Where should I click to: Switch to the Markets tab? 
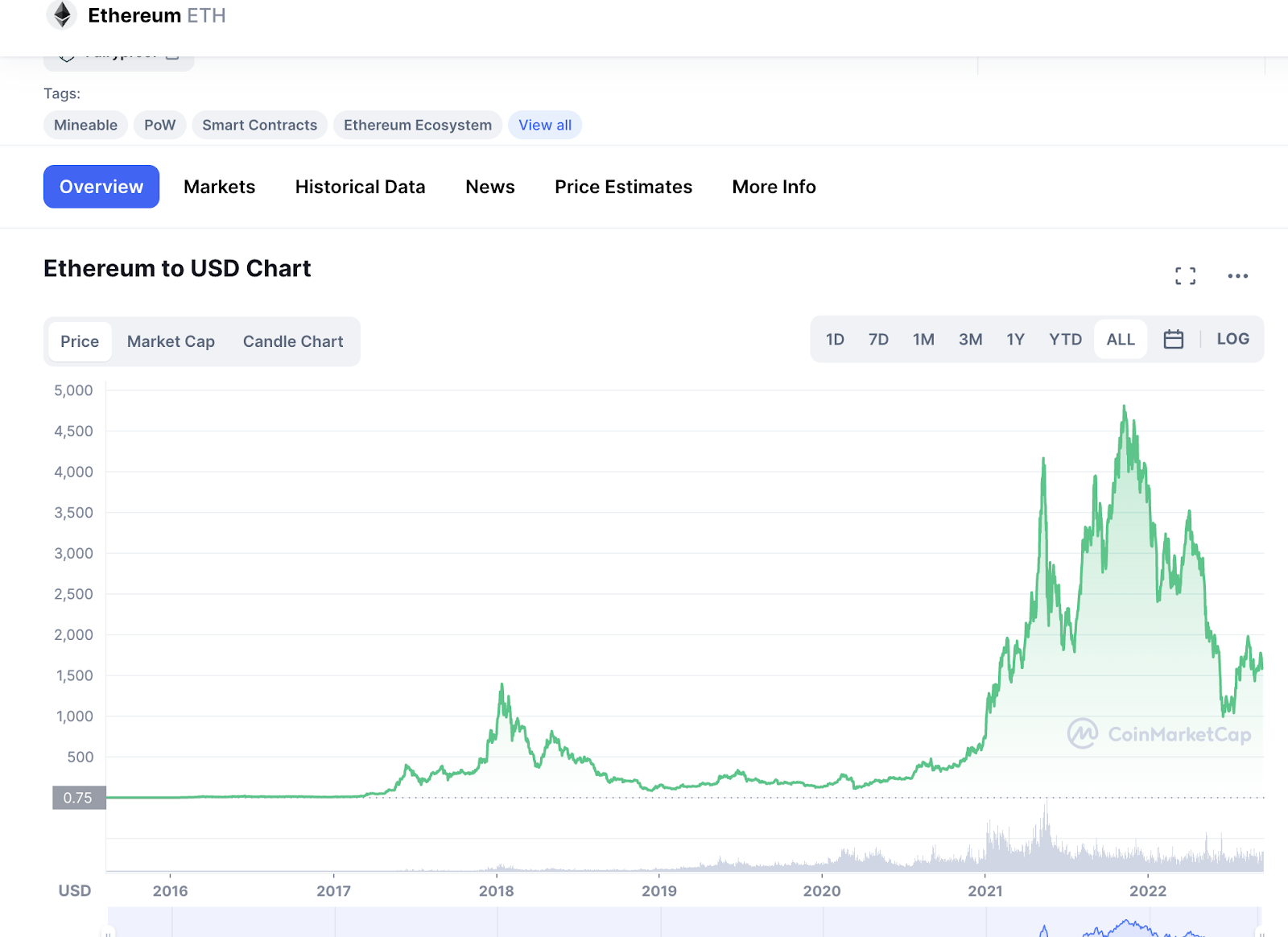pyautogui.click(x=219, y=187)
